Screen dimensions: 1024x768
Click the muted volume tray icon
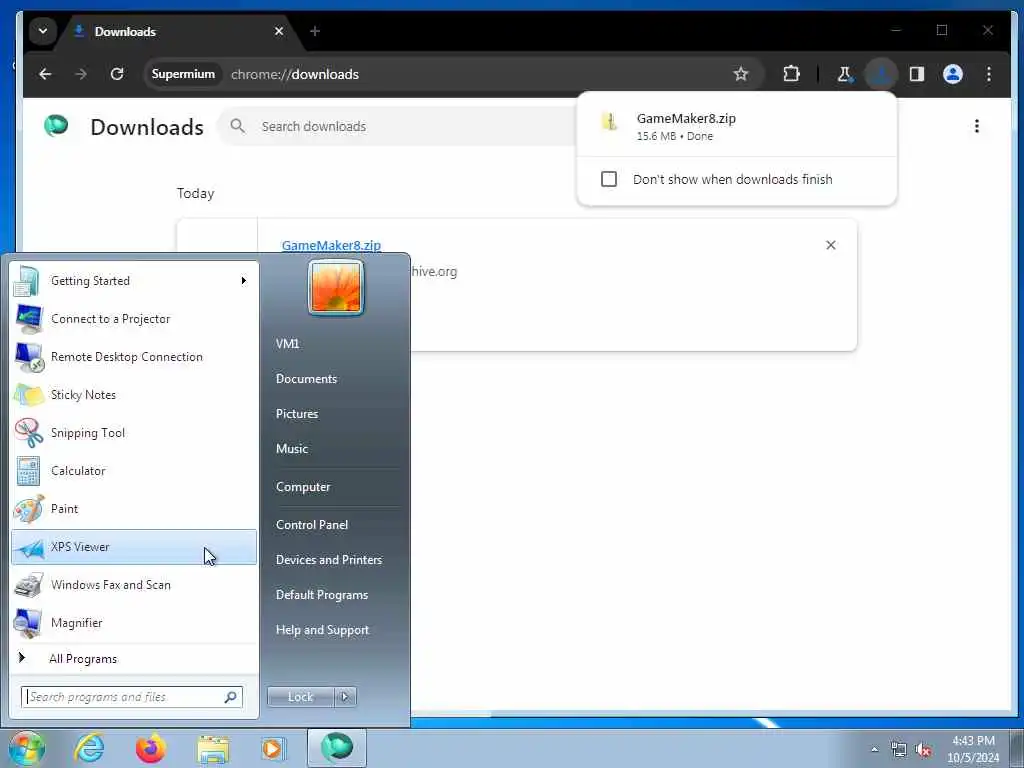[x=923, y=750]
